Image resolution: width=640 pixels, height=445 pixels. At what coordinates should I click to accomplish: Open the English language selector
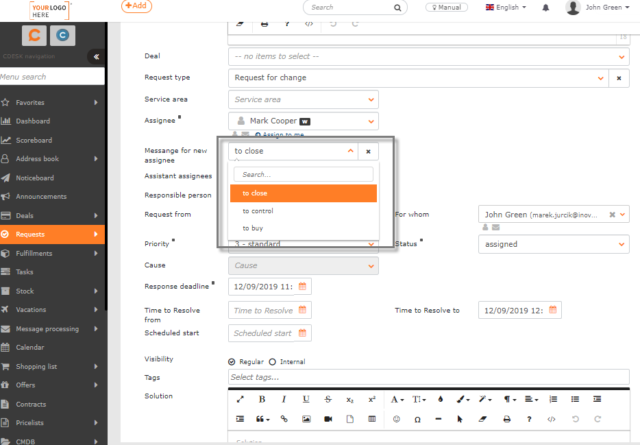pyautogui.click(x=506, y=7)
